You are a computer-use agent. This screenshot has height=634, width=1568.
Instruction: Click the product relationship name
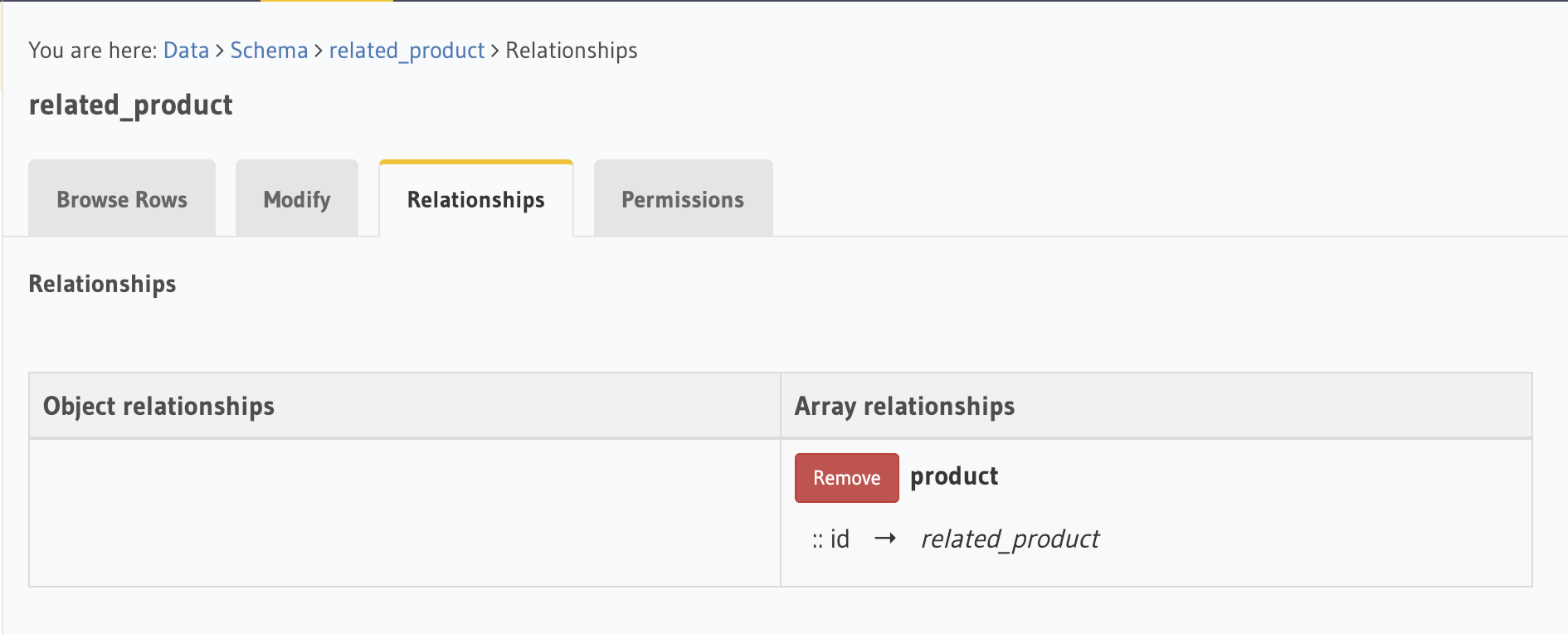tap(954, 476)
